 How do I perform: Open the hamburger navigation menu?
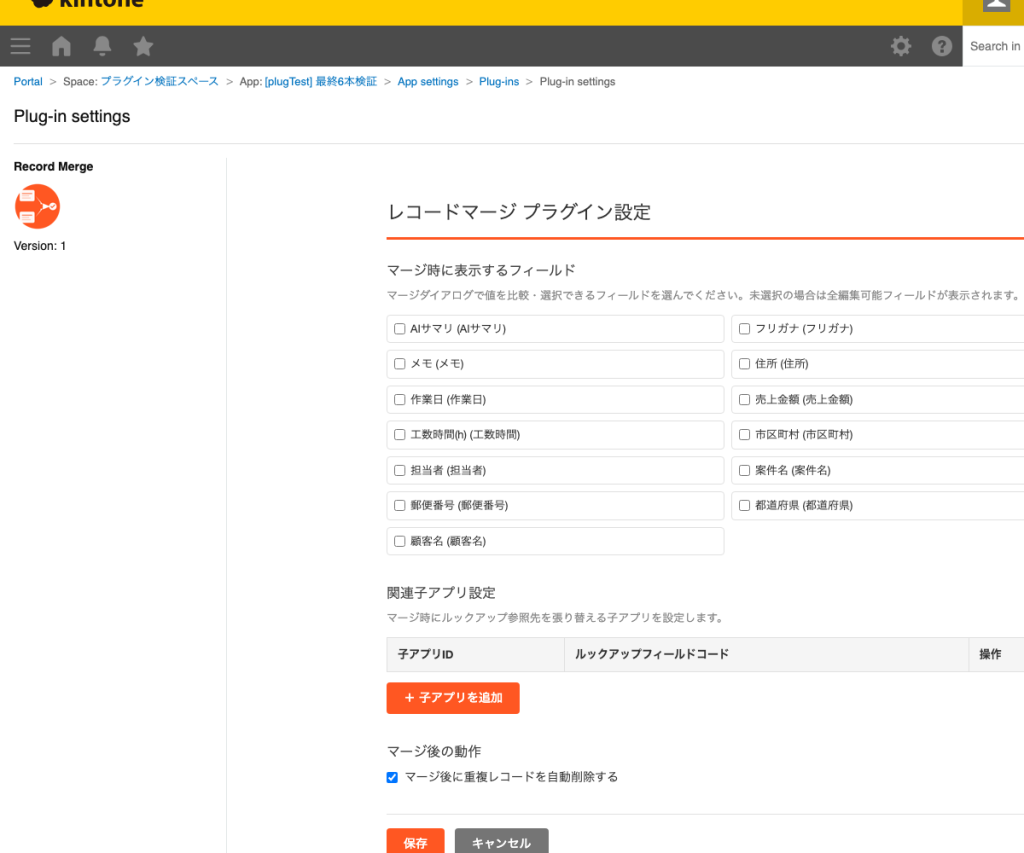(x=20, y=45)
